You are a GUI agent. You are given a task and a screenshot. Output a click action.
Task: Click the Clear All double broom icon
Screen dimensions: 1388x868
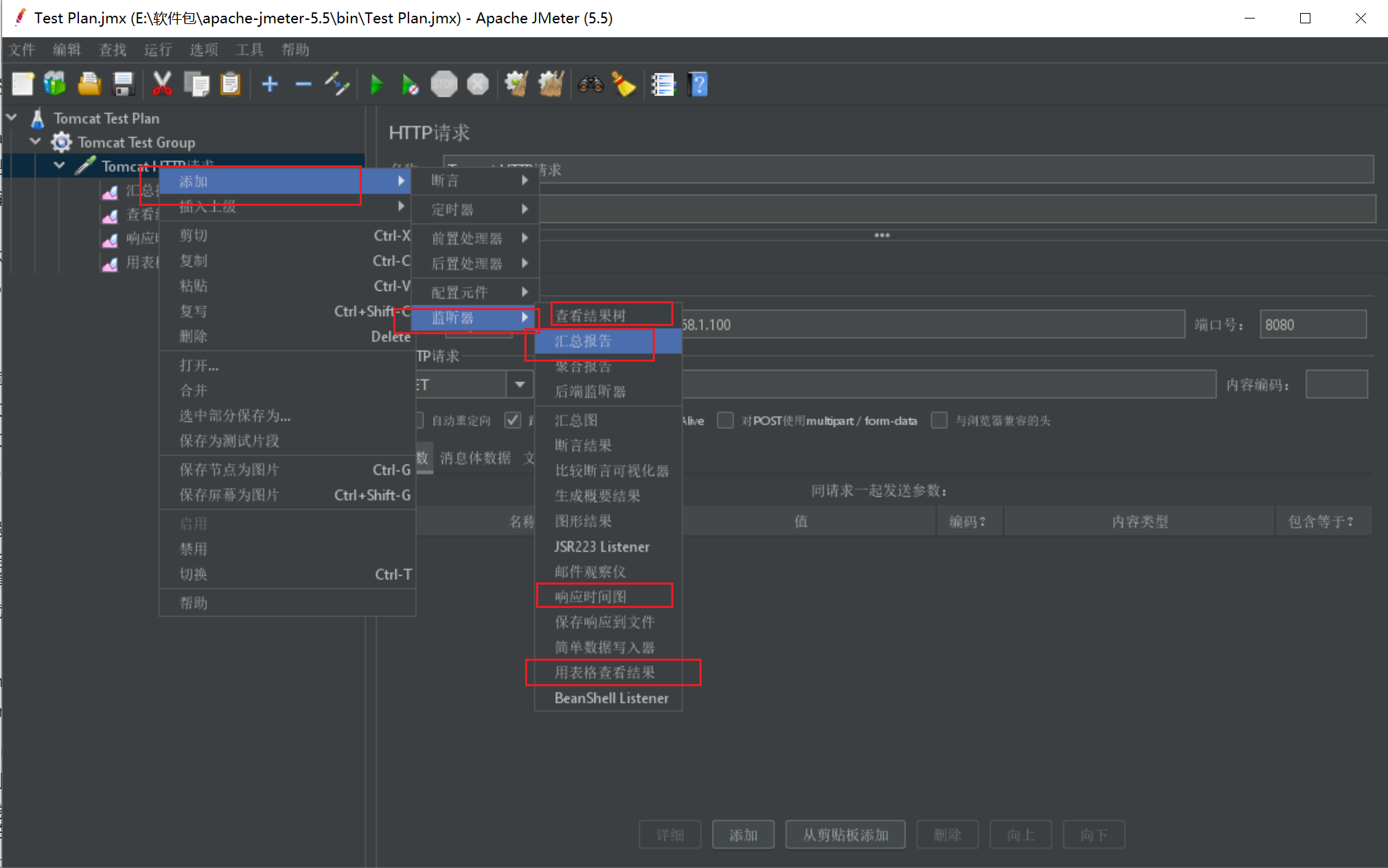tap(551, 84)
